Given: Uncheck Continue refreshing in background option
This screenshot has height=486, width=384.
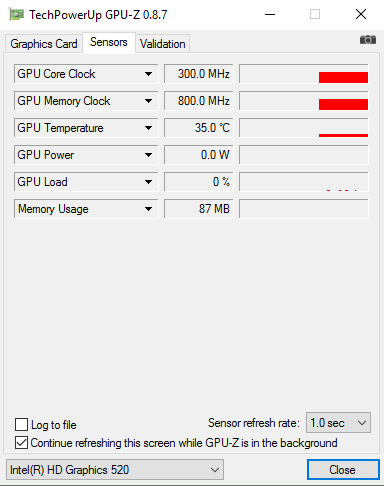Looking at the screenshot, I should tap(21, 443).
